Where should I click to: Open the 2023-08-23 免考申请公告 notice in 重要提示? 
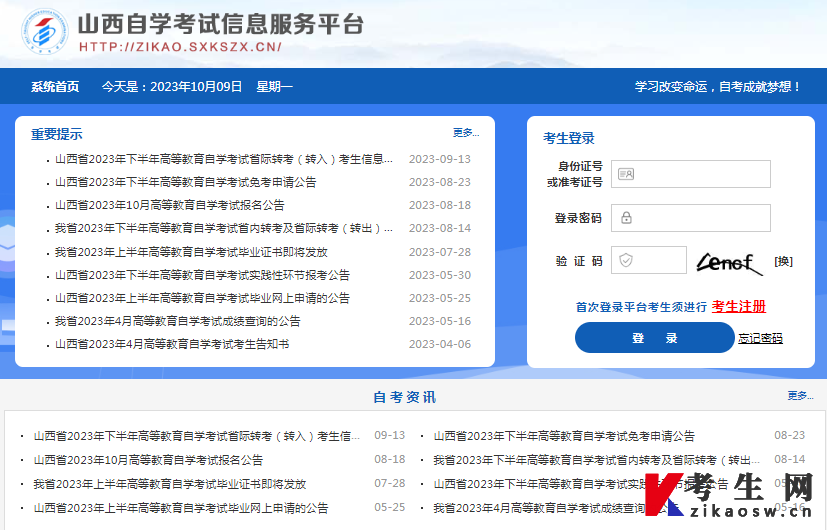(x=185, y=182)
